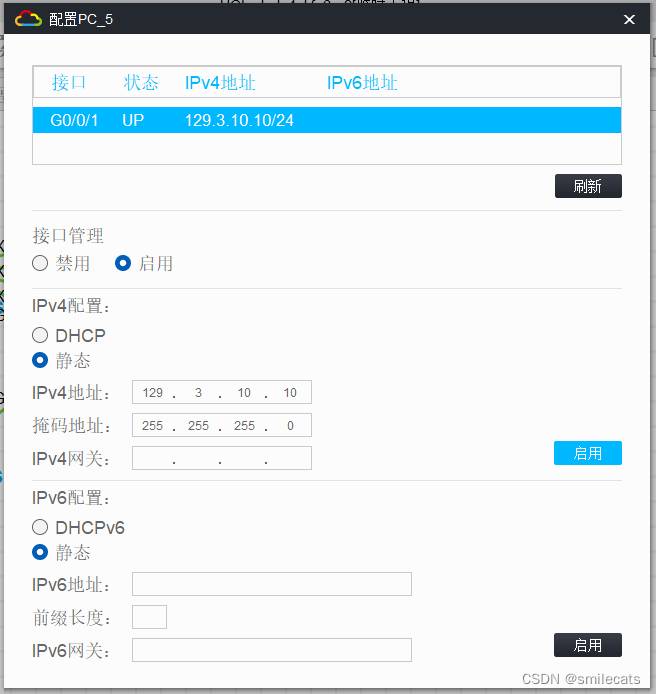This screenshot has width=656, height=694.
Task: Click the IPv6地址 input field
Action: pyautogui.click(x=272, y=584)
